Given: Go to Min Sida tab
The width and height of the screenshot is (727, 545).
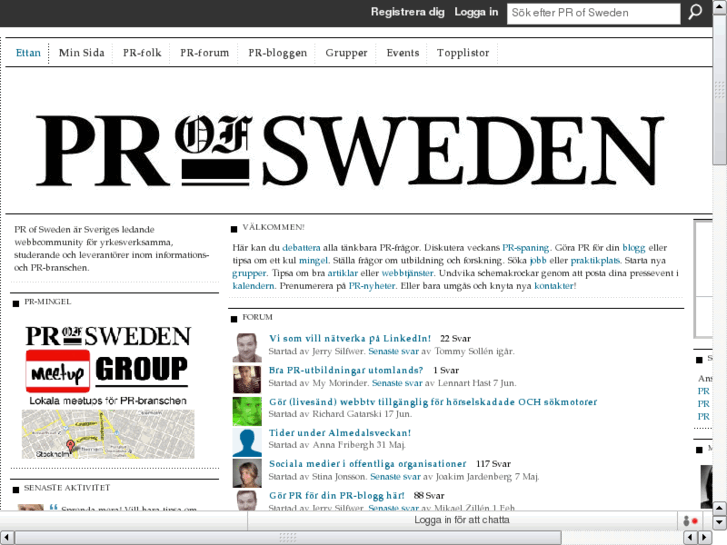Looking at the screenshot, I should point(82,53).
